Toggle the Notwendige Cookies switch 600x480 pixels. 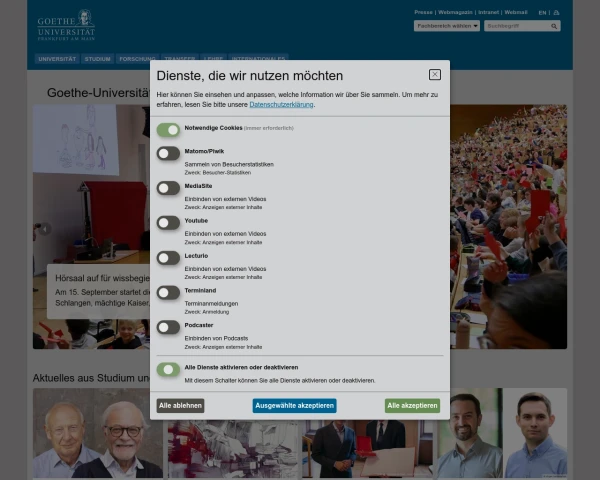168,130
